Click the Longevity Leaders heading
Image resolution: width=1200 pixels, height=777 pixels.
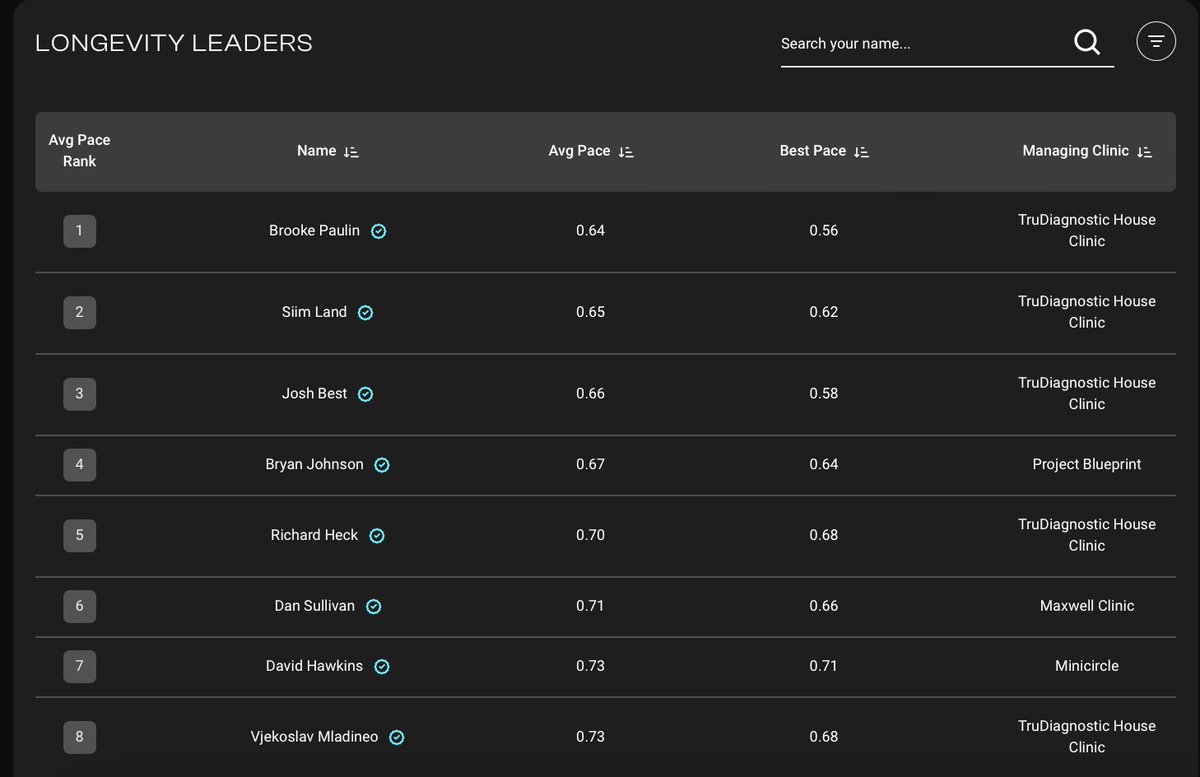tap(174, 43)
